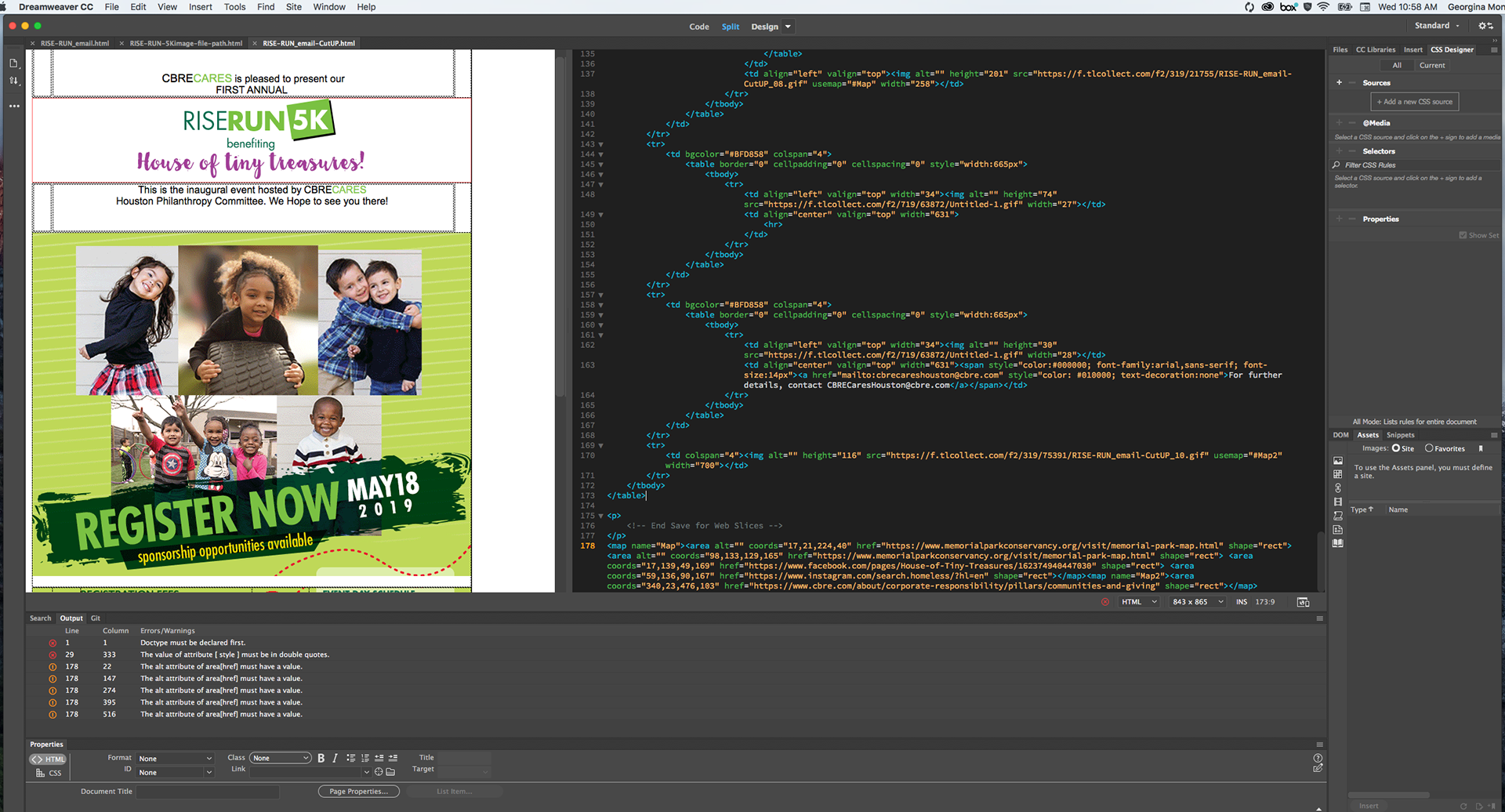Image resolution: width=1505 pixels, height=812 pixels.
Task: Click the plus icon next to Sources
Action: point(1339,82)
